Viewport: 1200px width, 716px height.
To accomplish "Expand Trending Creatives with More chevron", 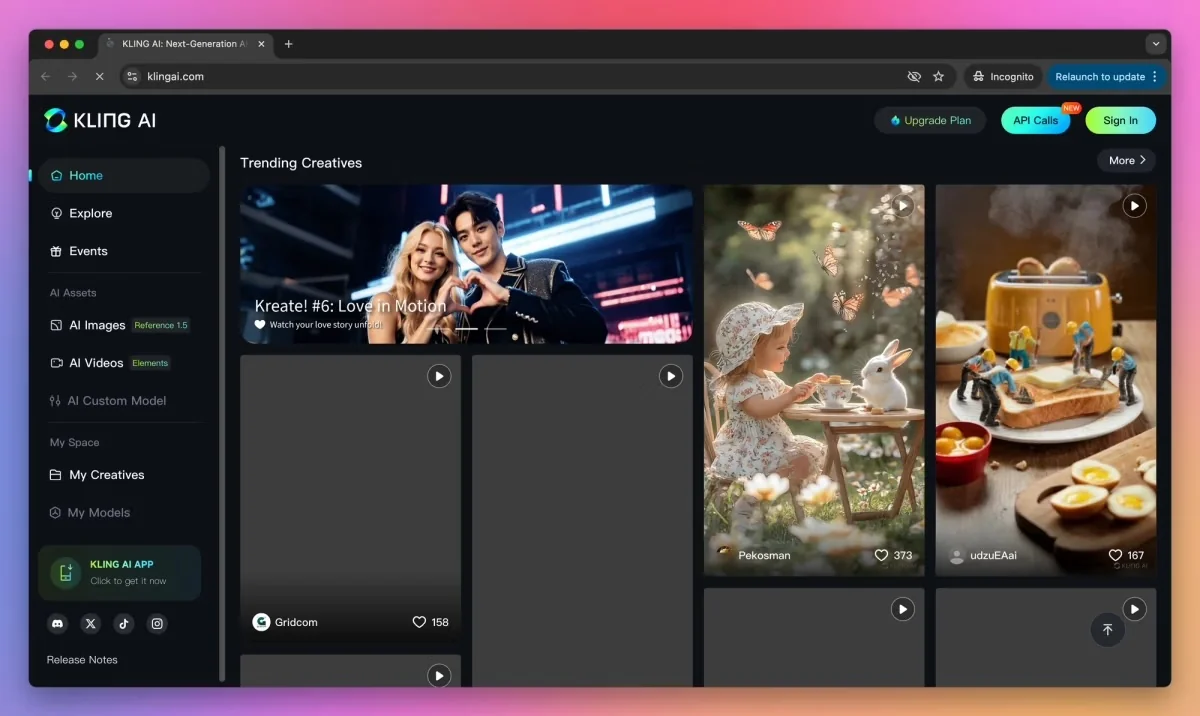I will point(1127,160).
